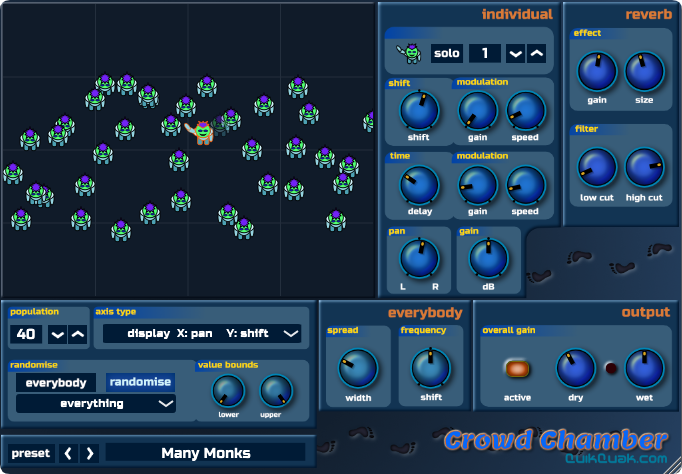Click the output dry knob
Viewport: 682px width, 474px height.
(x=575, y=368)
